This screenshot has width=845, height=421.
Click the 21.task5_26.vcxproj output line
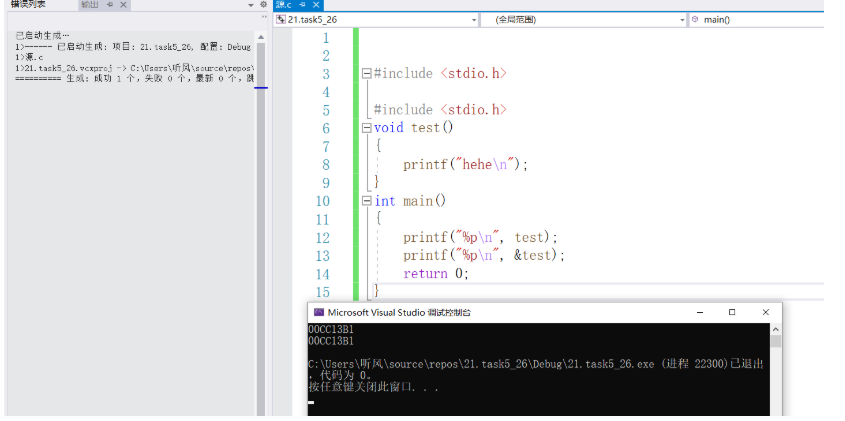coord(134,68)
